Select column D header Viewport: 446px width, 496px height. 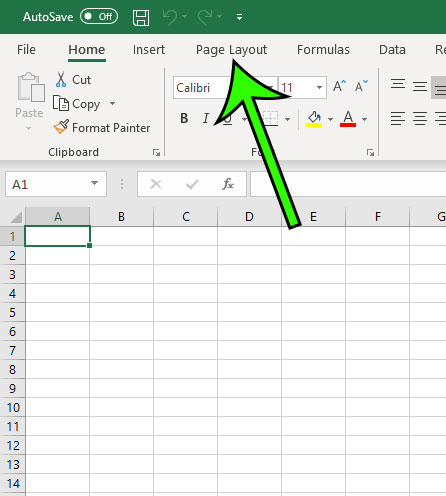249,217
